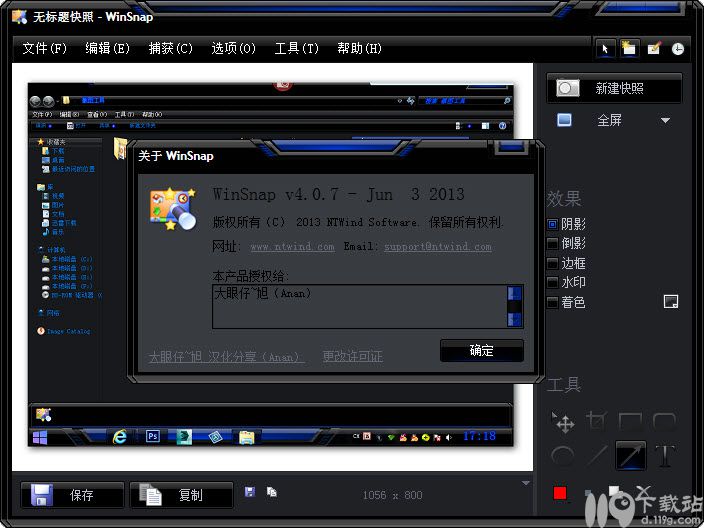This screenshot has height=528, width=704.
Task: Click the 复制 copy button
Action: click(181, 495)
